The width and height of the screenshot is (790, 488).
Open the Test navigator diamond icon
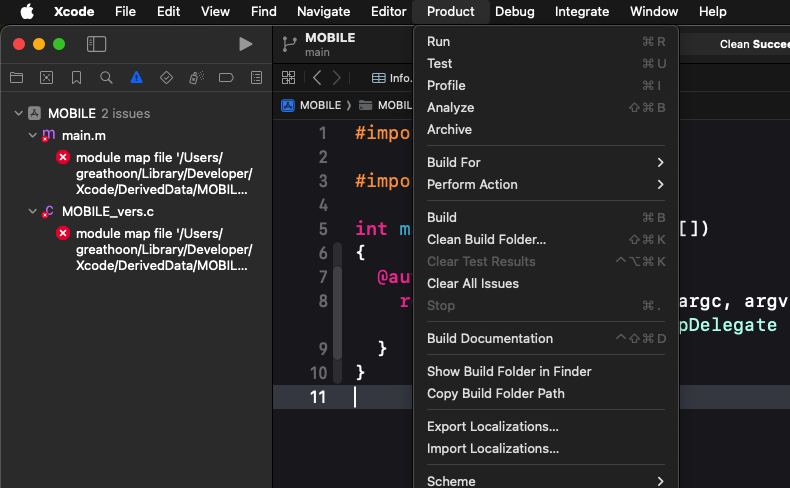click(166, 78)
